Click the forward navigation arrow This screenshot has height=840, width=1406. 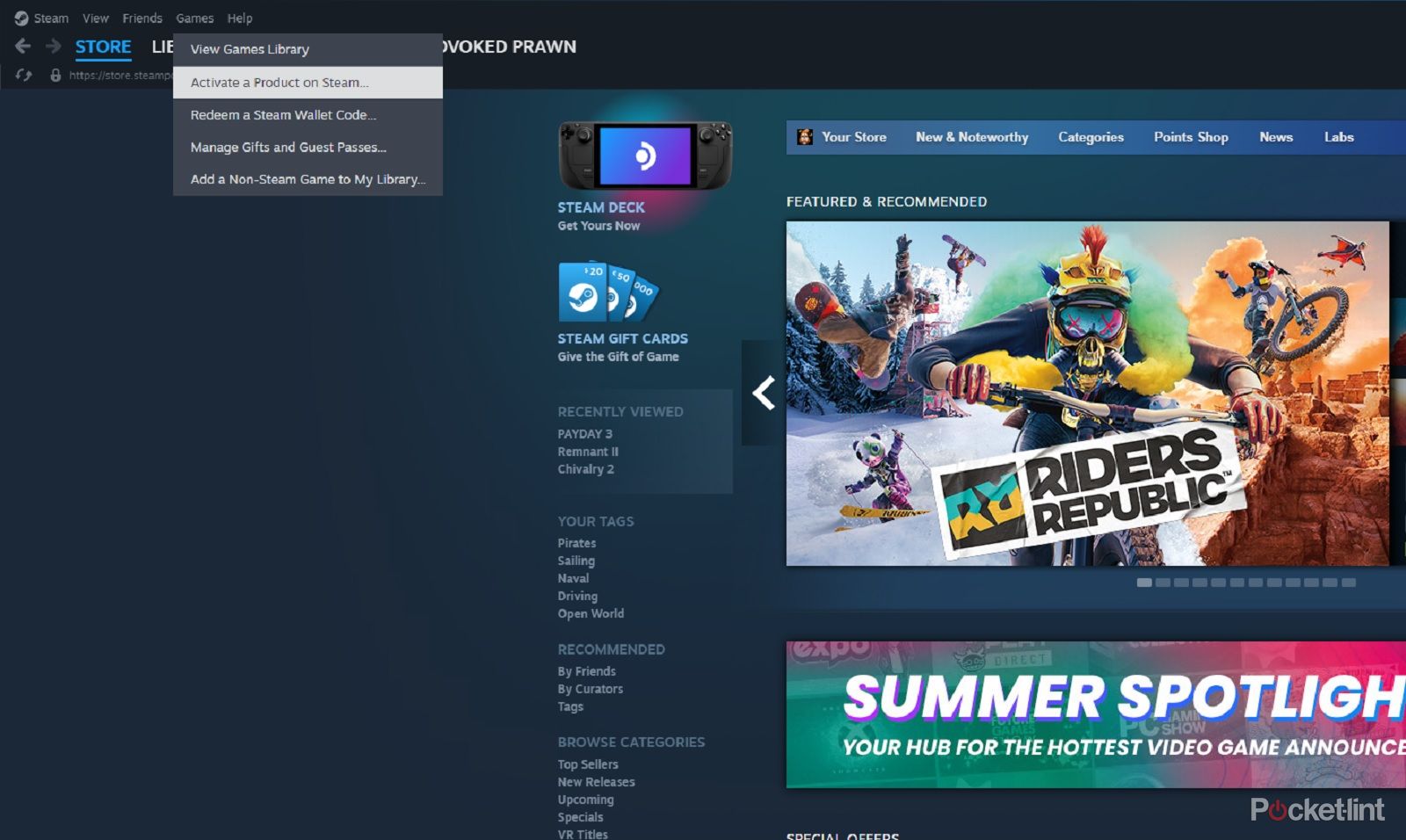54,47
